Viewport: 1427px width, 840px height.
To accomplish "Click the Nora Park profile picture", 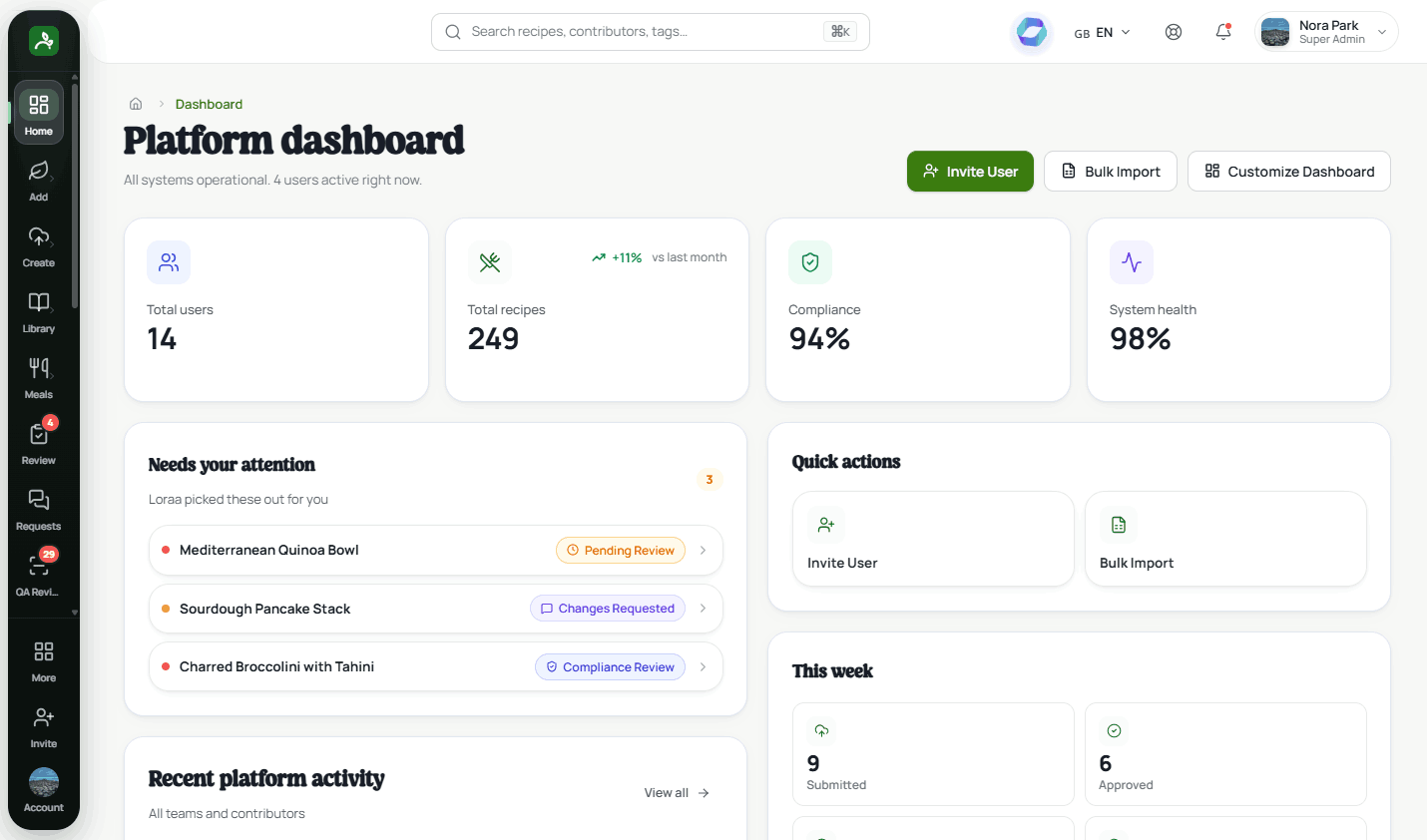I will coord(1275,33).
